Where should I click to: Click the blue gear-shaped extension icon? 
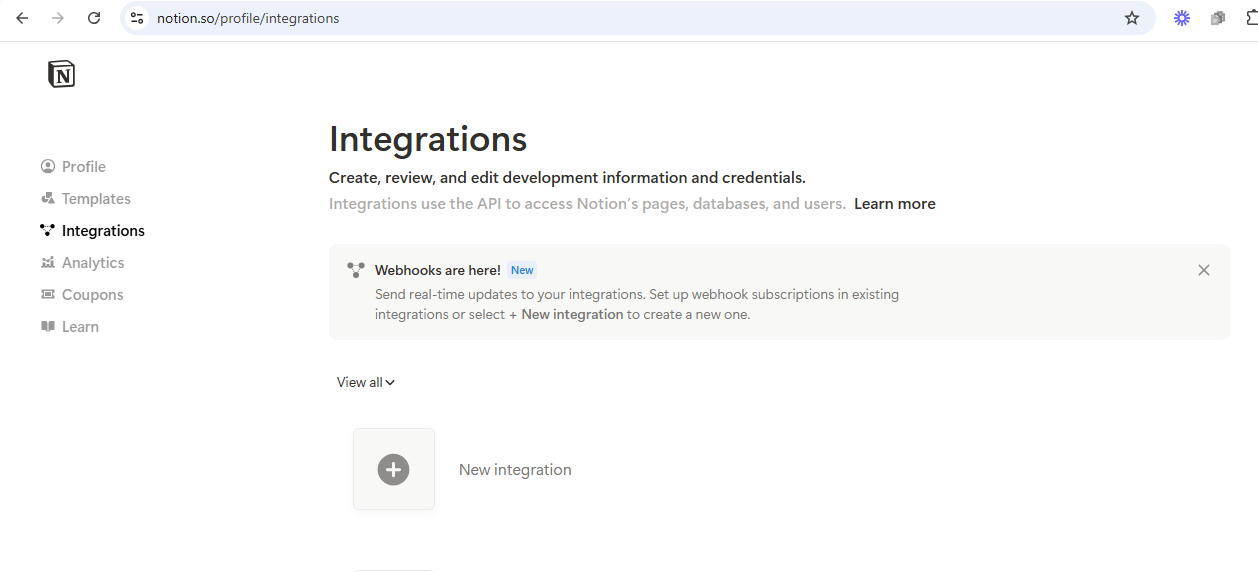(x=1182, y=18)
